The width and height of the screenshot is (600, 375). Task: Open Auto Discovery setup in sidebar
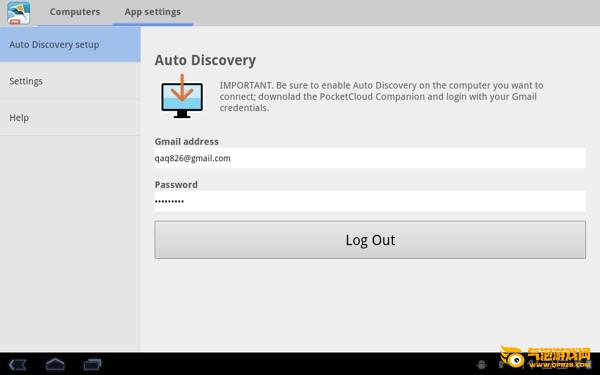pyautogui.click(x=70, y=44)
